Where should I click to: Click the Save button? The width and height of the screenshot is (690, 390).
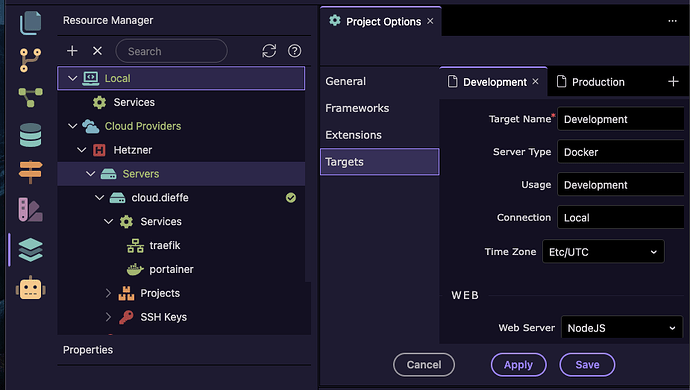coord(587,365)
